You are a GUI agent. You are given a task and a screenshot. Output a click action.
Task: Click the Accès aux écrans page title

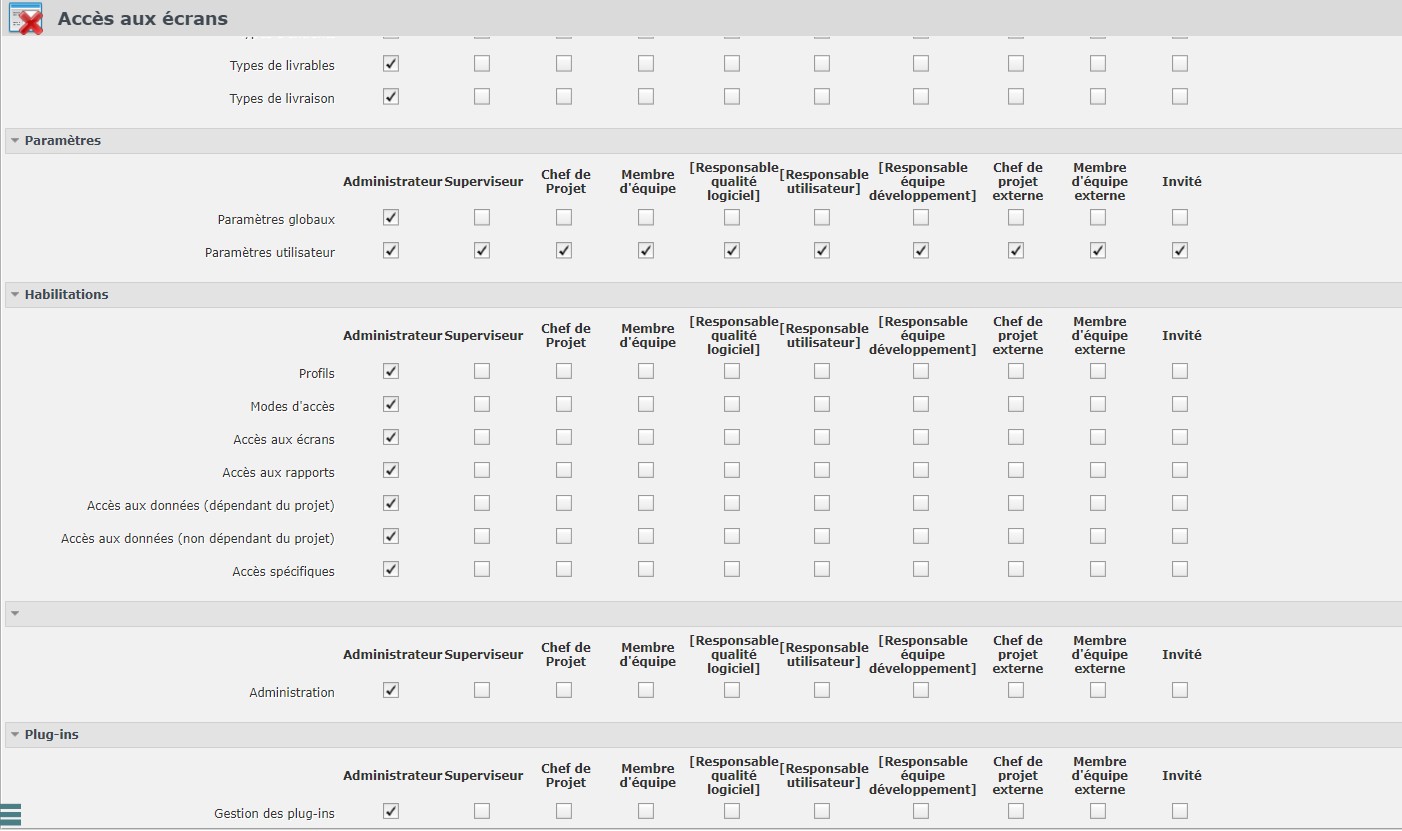pyautogui.click(x=142, y=19)
